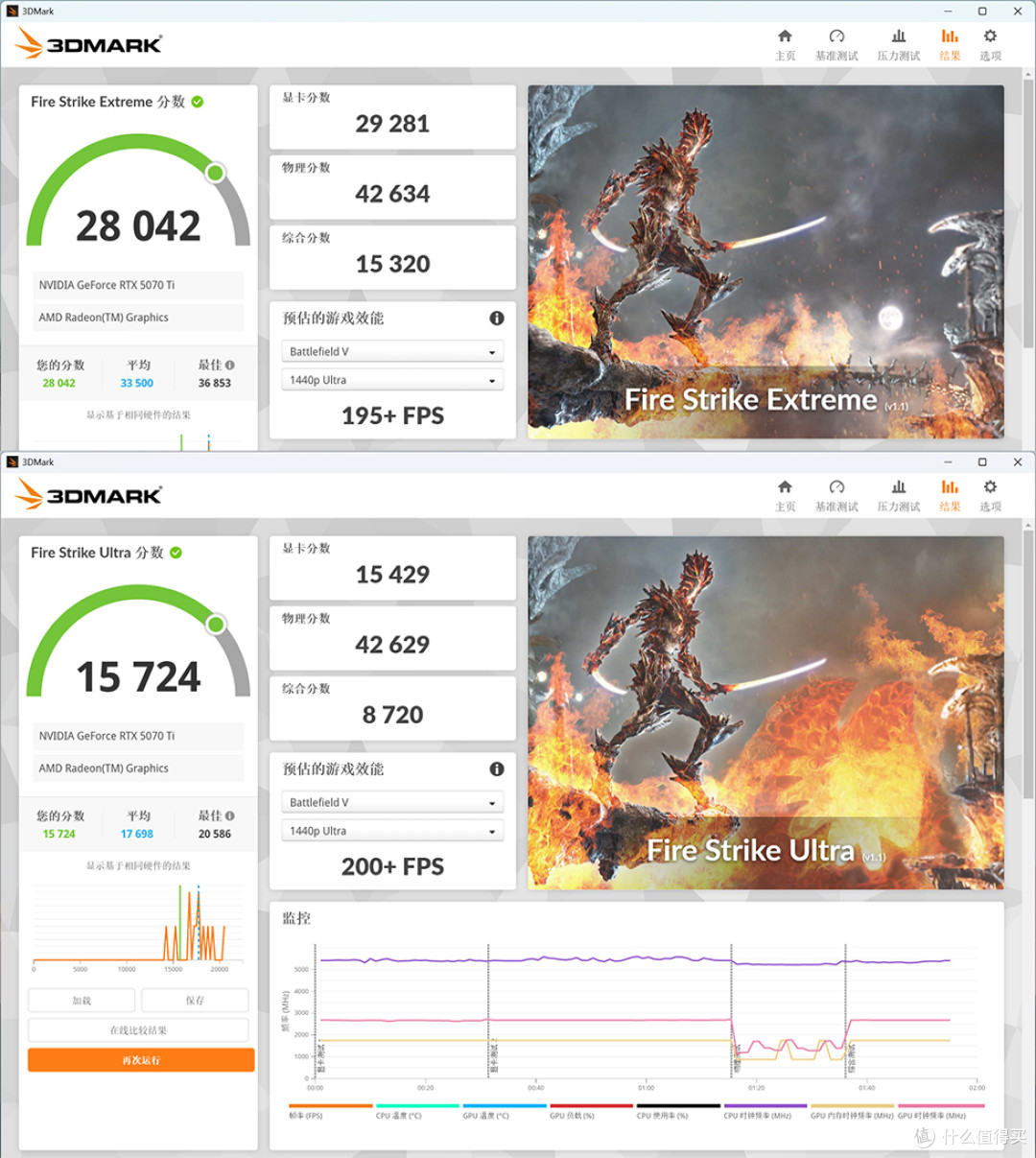Click the 保存 (Save) button

click(x=195, y=1001)
